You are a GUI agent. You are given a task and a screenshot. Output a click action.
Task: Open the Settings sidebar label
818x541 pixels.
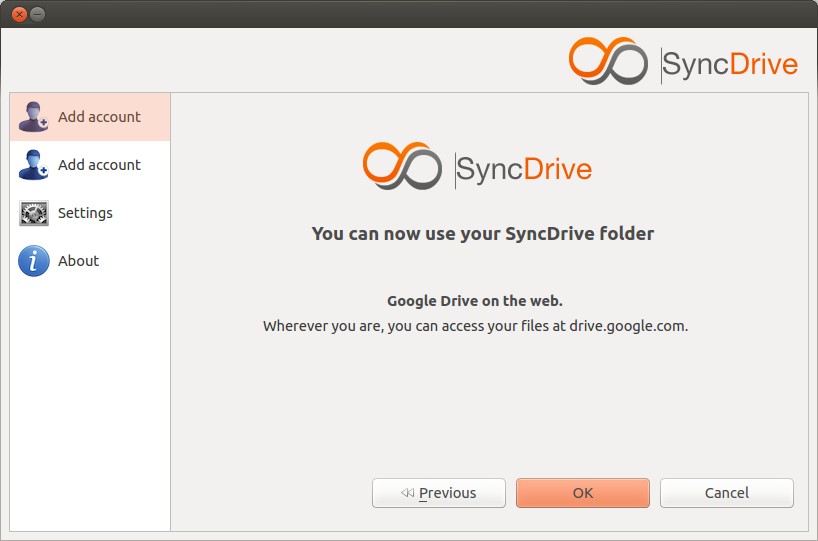[x=85, y=213]
